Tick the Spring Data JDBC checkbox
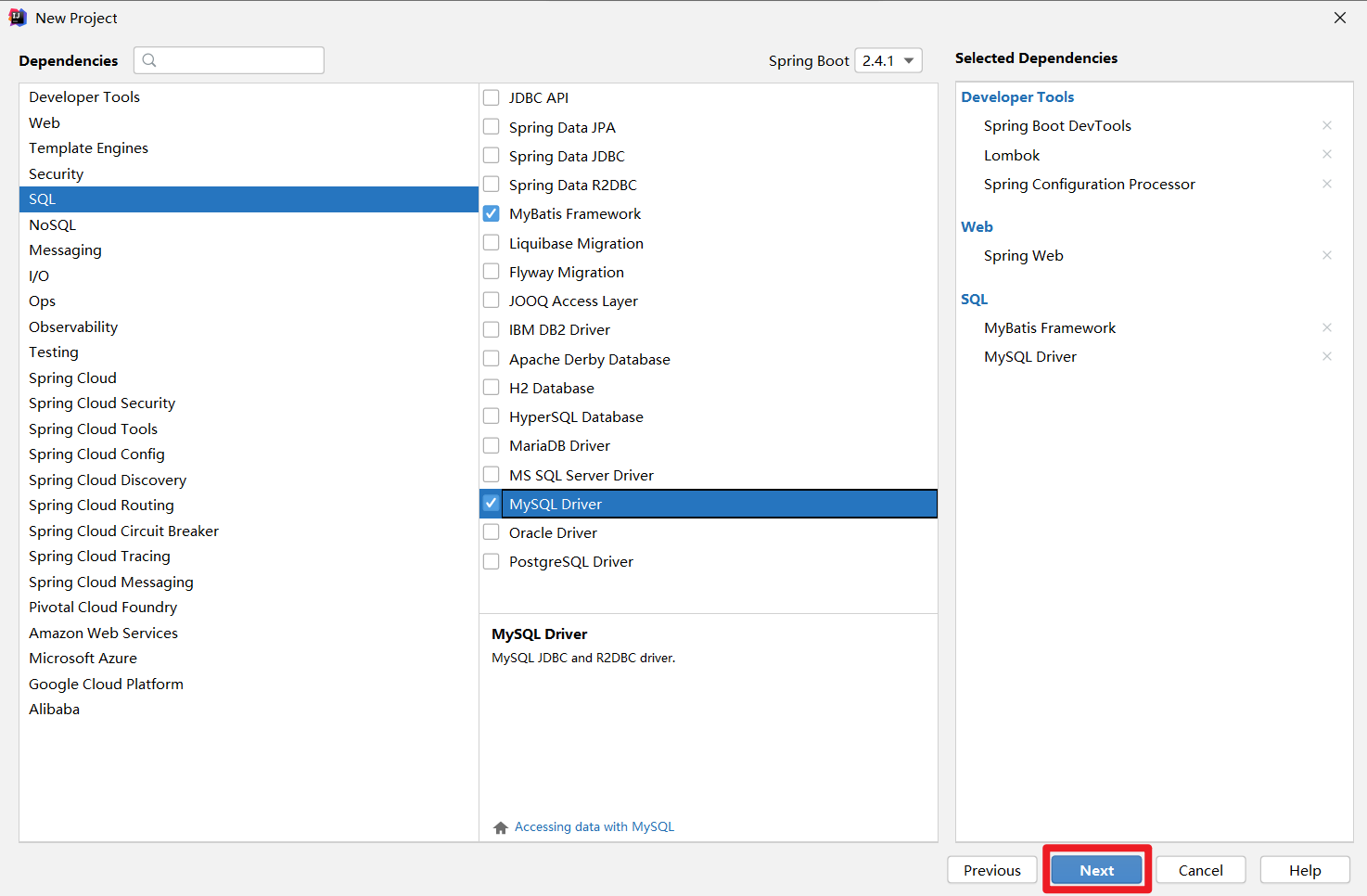This screenshot has height=896, width=1367. click(x=492, y=156)
